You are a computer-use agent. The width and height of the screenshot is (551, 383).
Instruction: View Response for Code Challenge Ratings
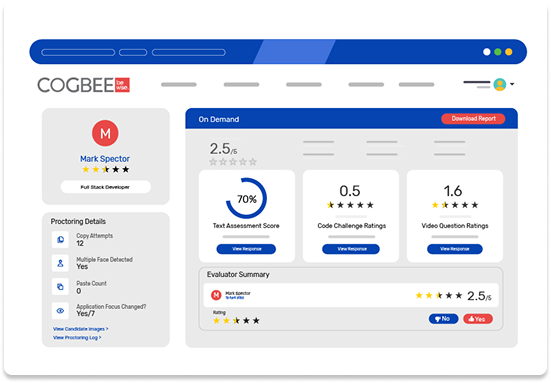pyautogui.click(x=351, y=249)
